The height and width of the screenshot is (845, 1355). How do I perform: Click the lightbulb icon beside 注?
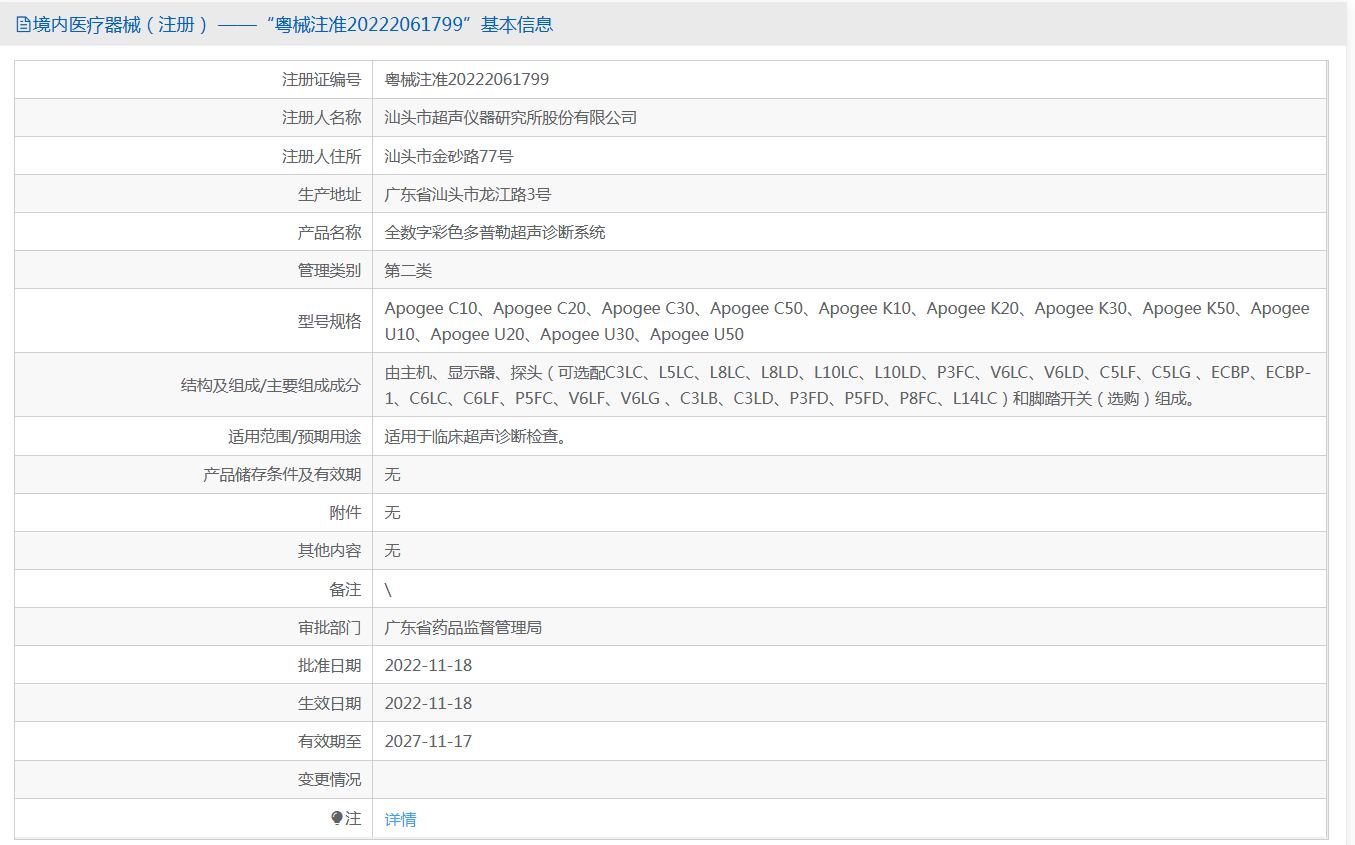pos(337,818)
